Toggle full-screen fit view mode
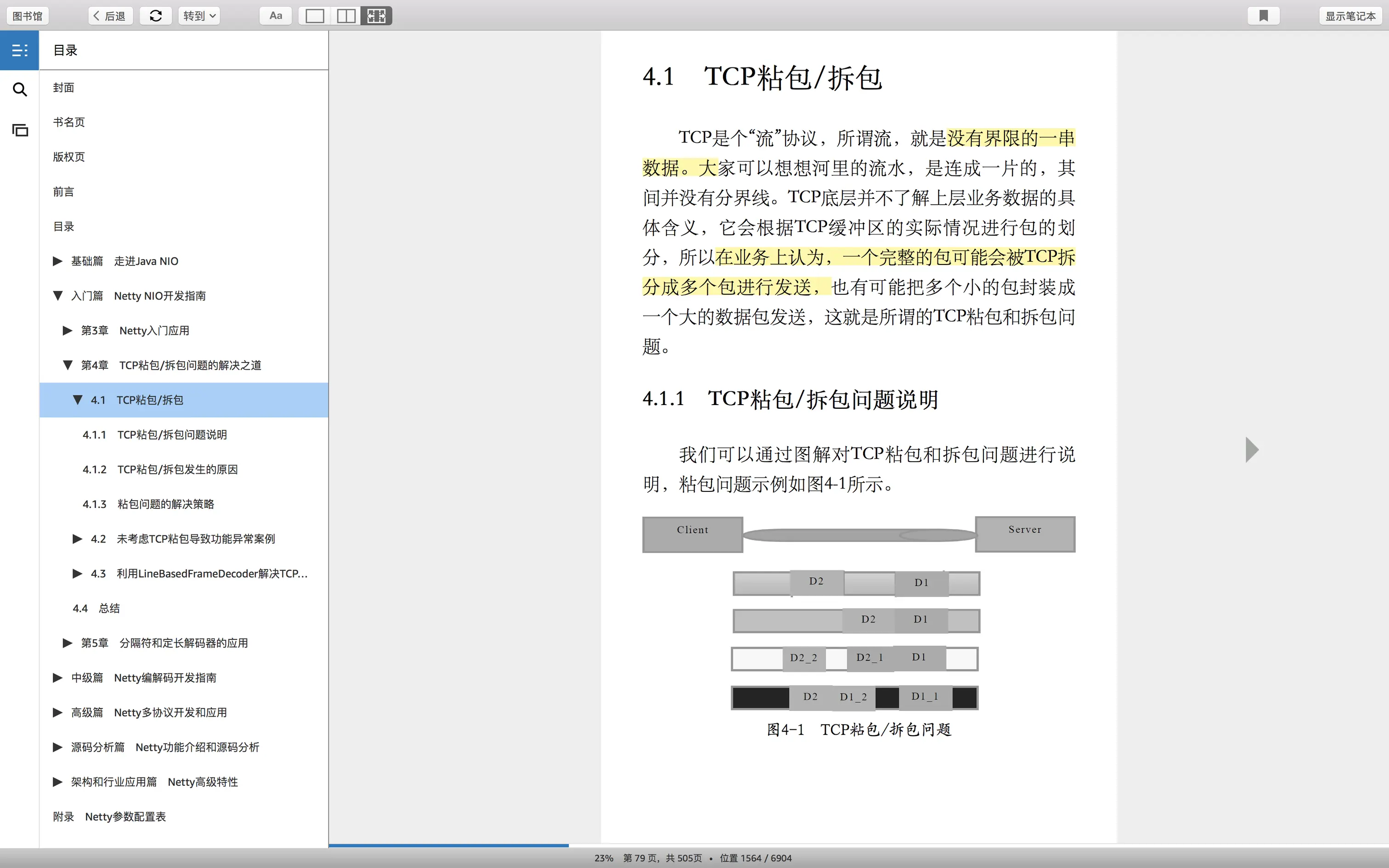1389x868 pixels. click(x=377, y=16)
